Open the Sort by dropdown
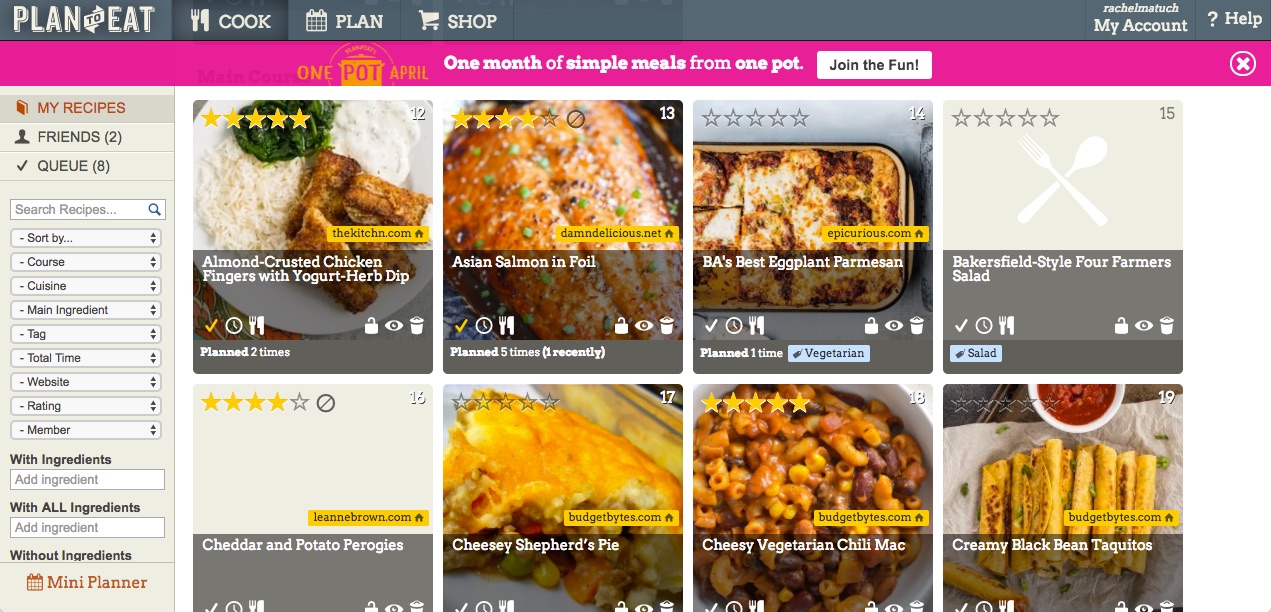This screenshot has width=1271, height=612. click(85, 238)
